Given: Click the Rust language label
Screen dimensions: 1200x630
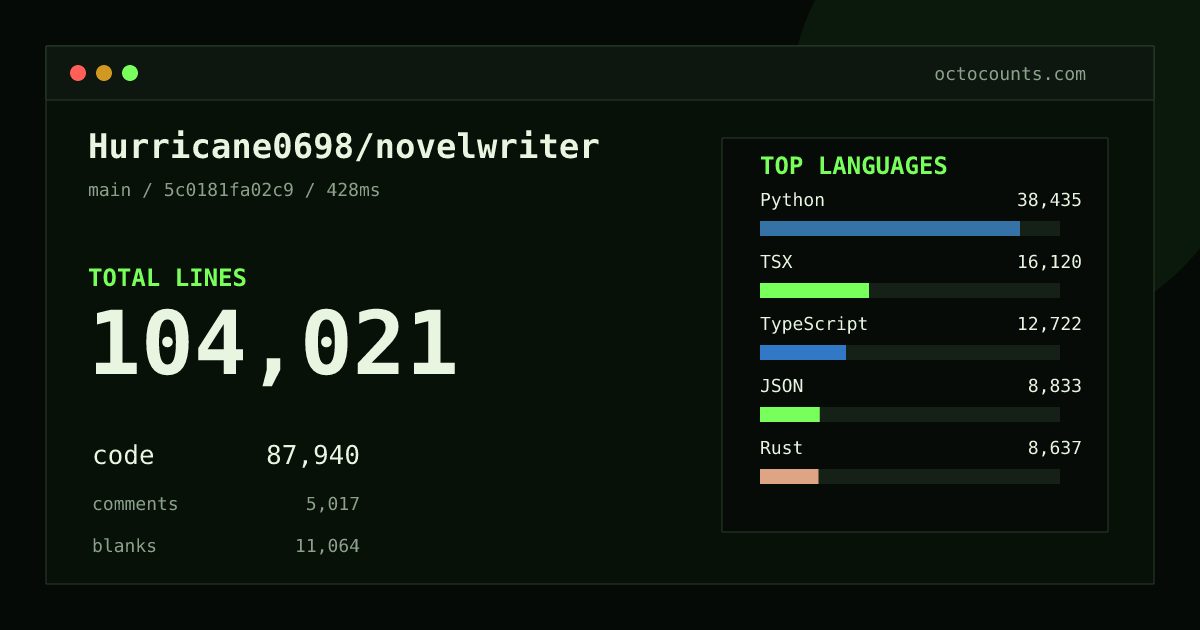Looking at the screenshot, I should tap(781, 448).
